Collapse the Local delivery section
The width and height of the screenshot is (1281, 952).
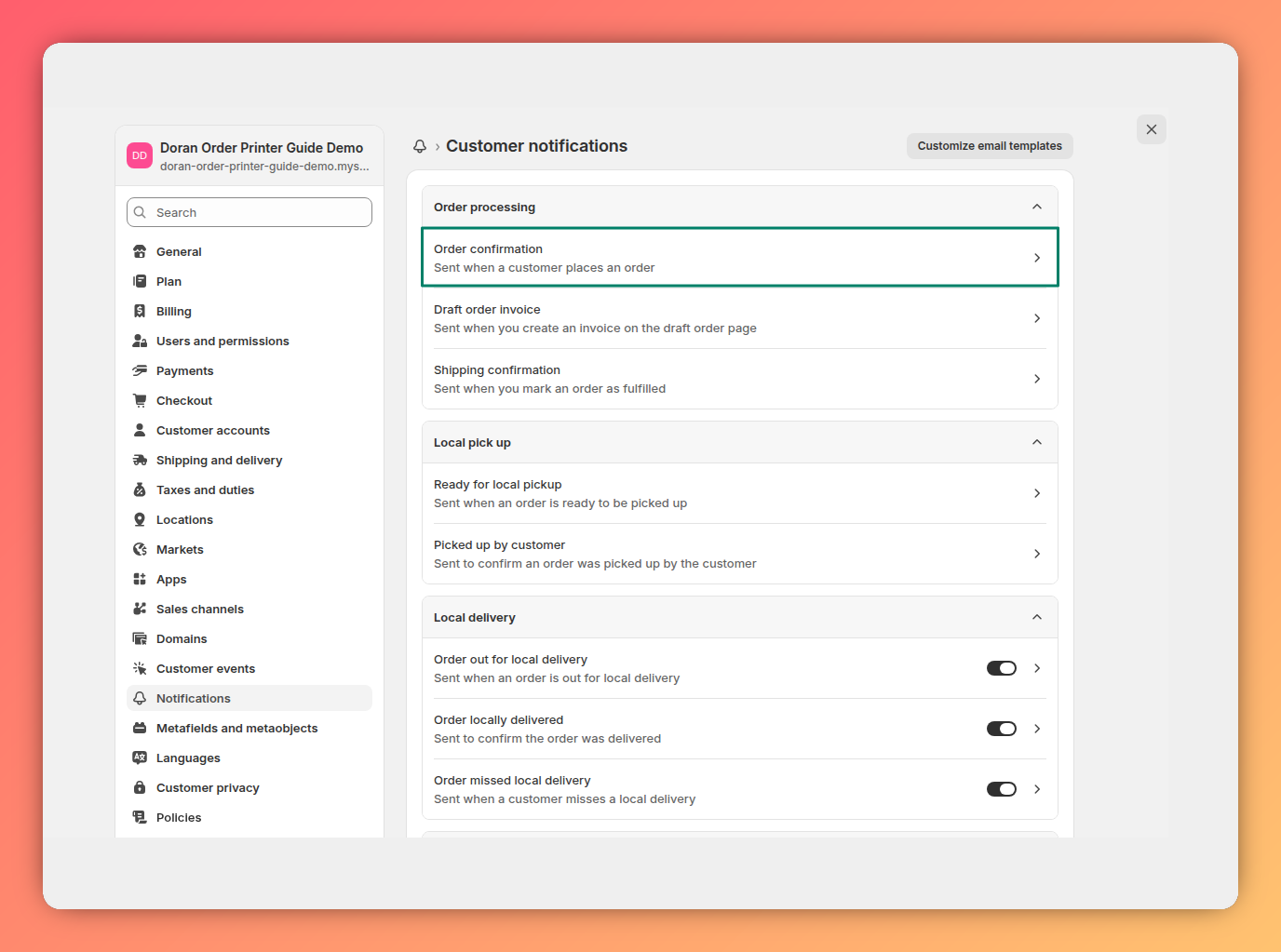[x=1037, y=617]
